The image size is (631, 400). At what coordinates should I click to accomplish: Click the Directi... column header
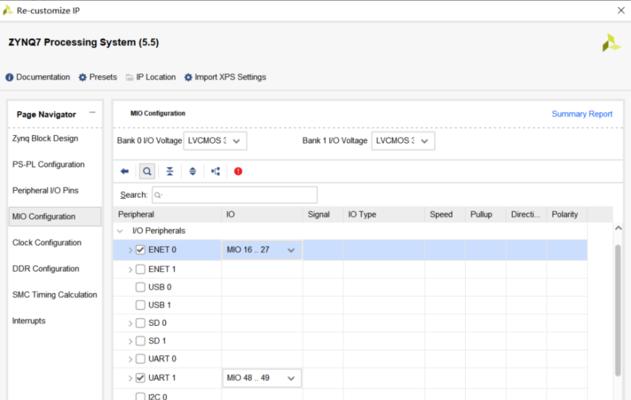tap(526, 214)
